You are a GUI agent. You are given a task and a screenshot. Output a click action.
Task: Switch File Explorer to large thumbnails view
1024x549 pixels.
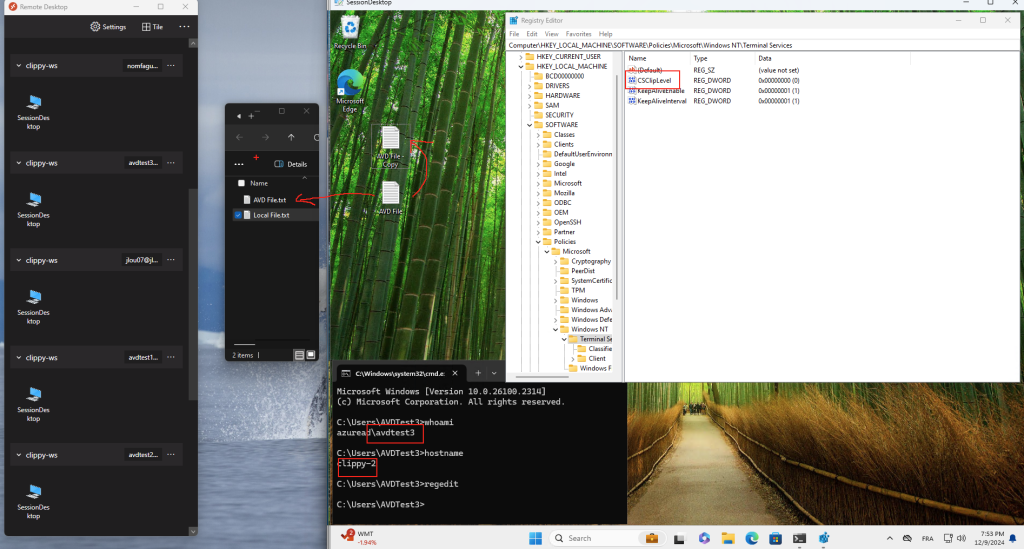pos(311,355)
